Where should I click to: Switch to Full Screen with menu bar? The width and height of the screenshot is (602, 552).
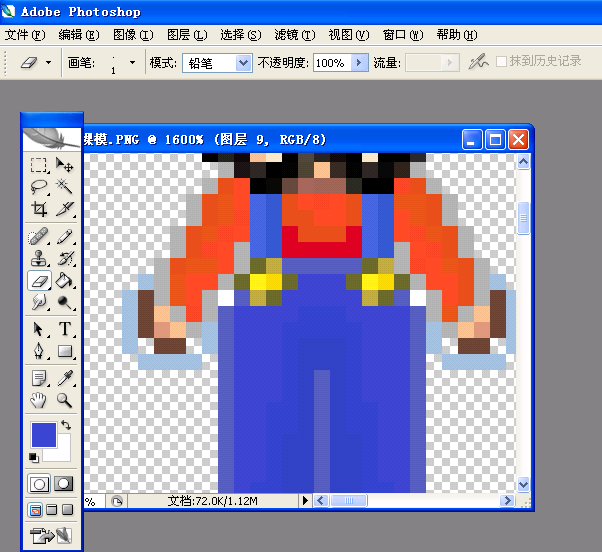[51, 510]
